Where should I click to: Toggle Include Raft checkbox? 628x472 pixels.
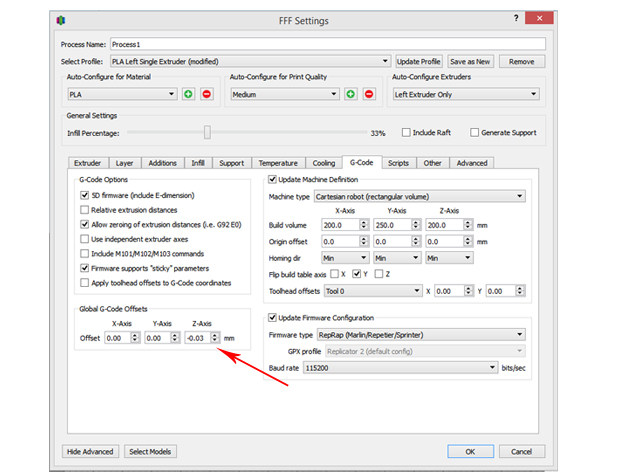406,132
